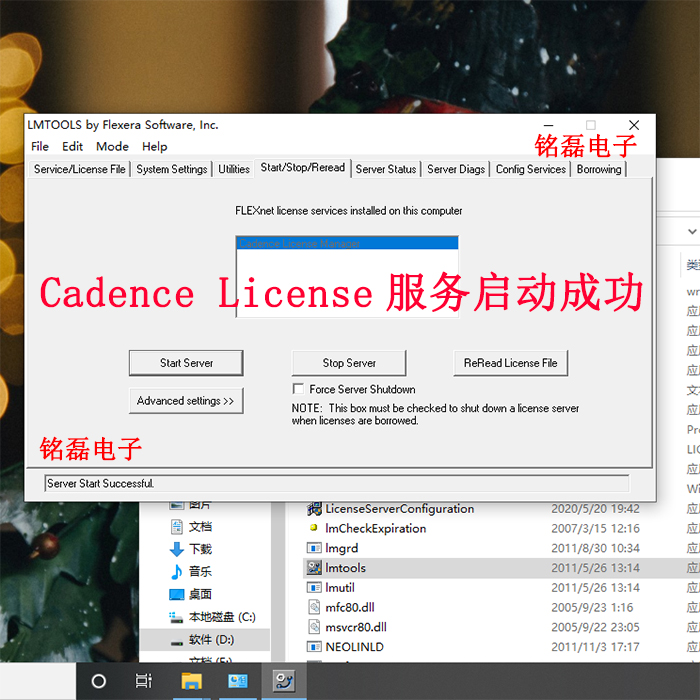Click lmgrd date 2011/8/30 10:34
Screen dimensions: 700x700
pos(595,548)
